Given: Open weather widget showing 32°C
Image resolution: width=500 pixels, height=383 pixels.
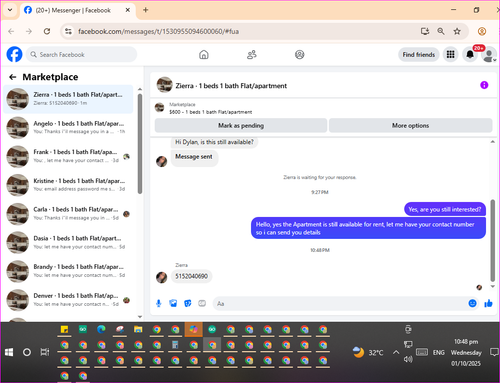Looking at the screenshot, I should click(368, 352).
